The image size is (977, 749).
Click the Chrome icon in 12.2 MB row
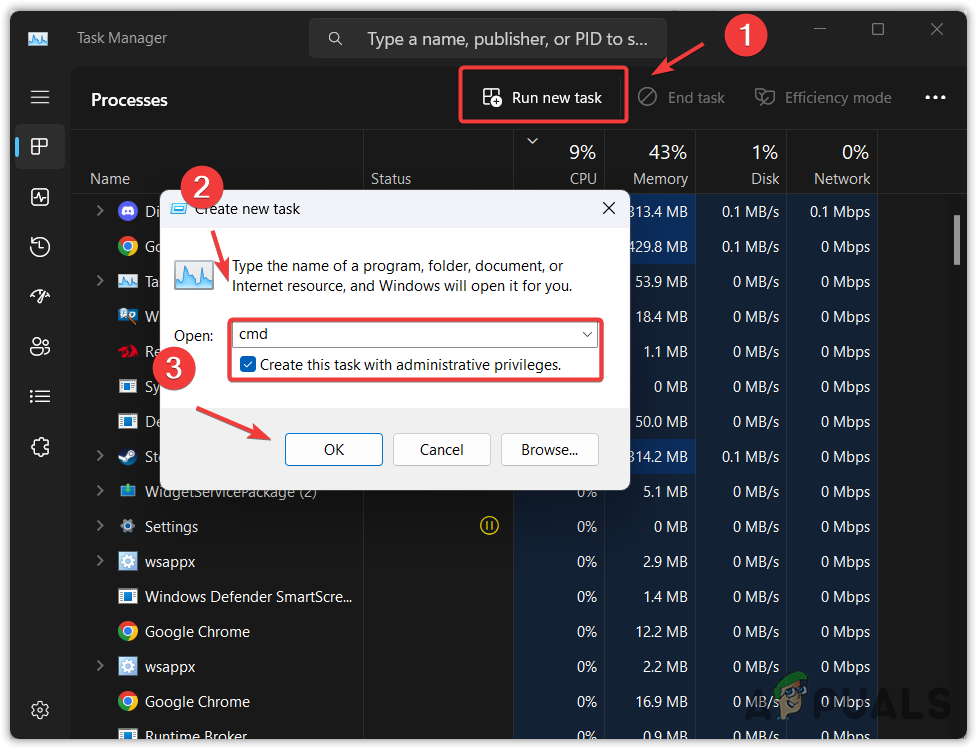click(x=128, y=631)
